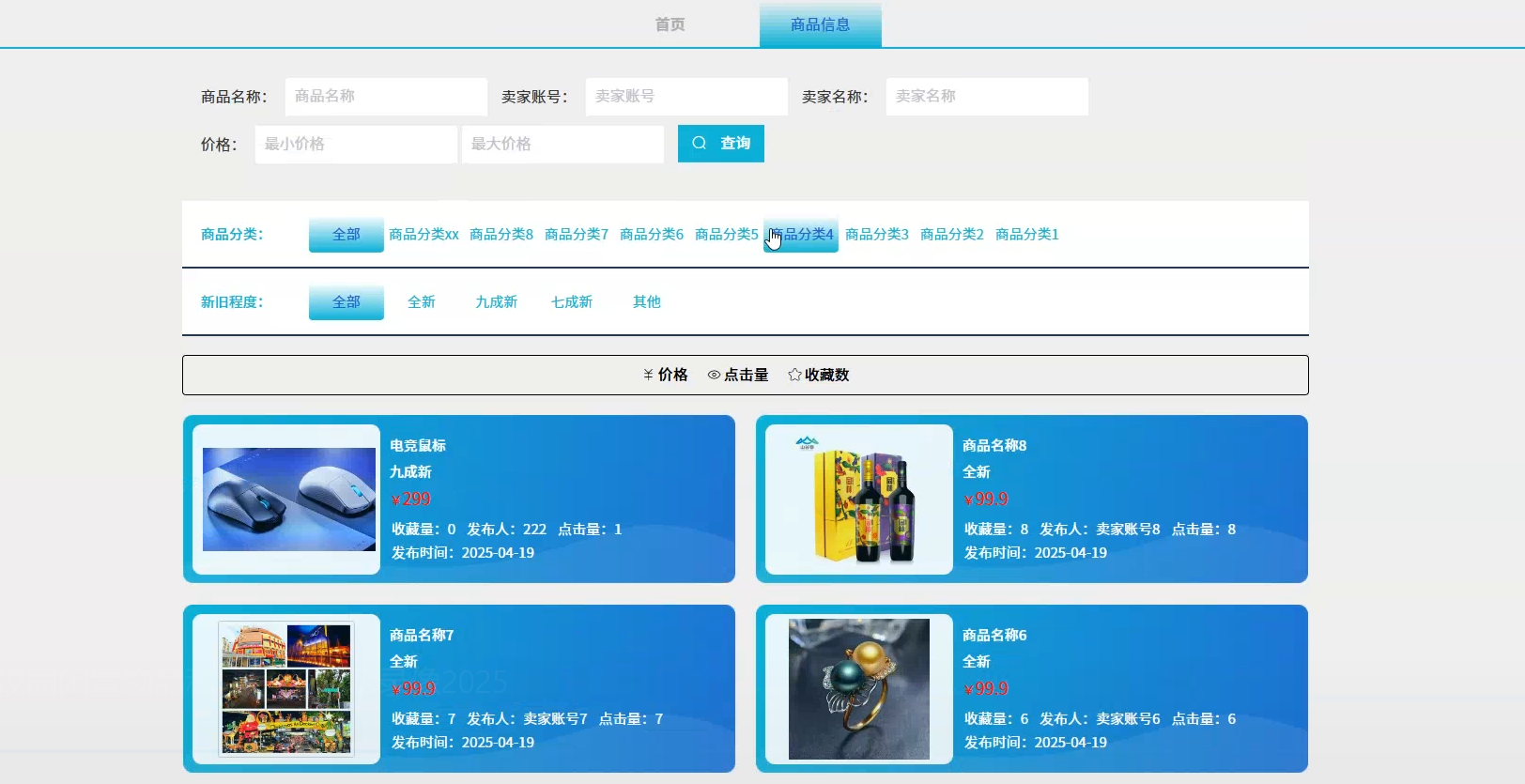Click the 商品名称8 product title
This screenshot has height=784, width=1525.
[x=994, y=446]
